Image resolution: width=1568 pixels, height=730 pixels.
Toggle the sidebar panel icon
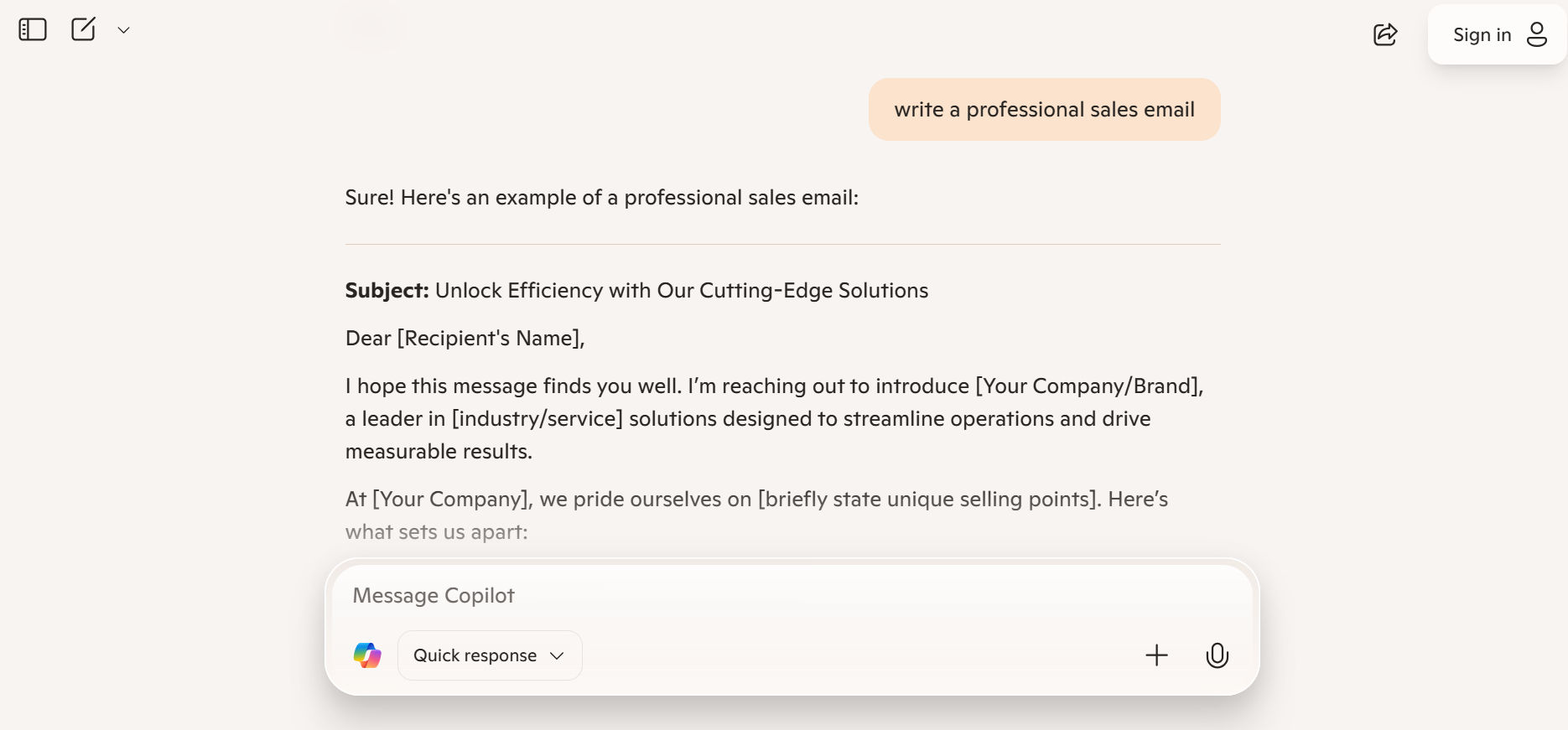[33, 30]
